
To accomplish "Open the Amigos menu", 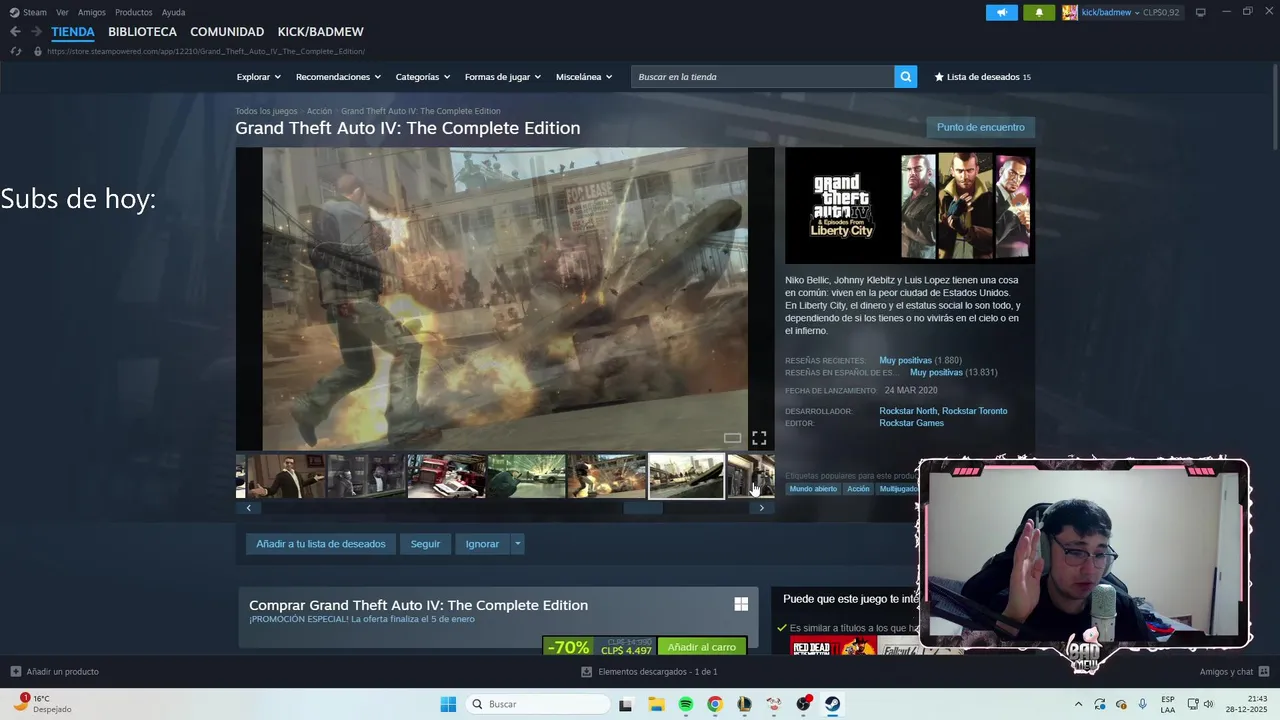I will click(x=91, y=12).
